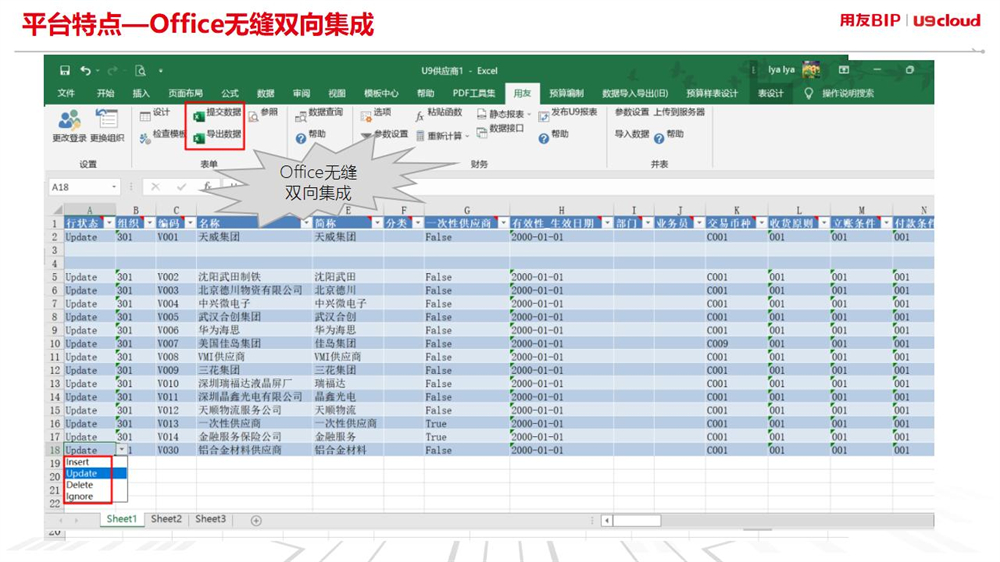Click cell containing 华为海思 in 名称 column
1000x562 pixels.
tap(254, 330)
